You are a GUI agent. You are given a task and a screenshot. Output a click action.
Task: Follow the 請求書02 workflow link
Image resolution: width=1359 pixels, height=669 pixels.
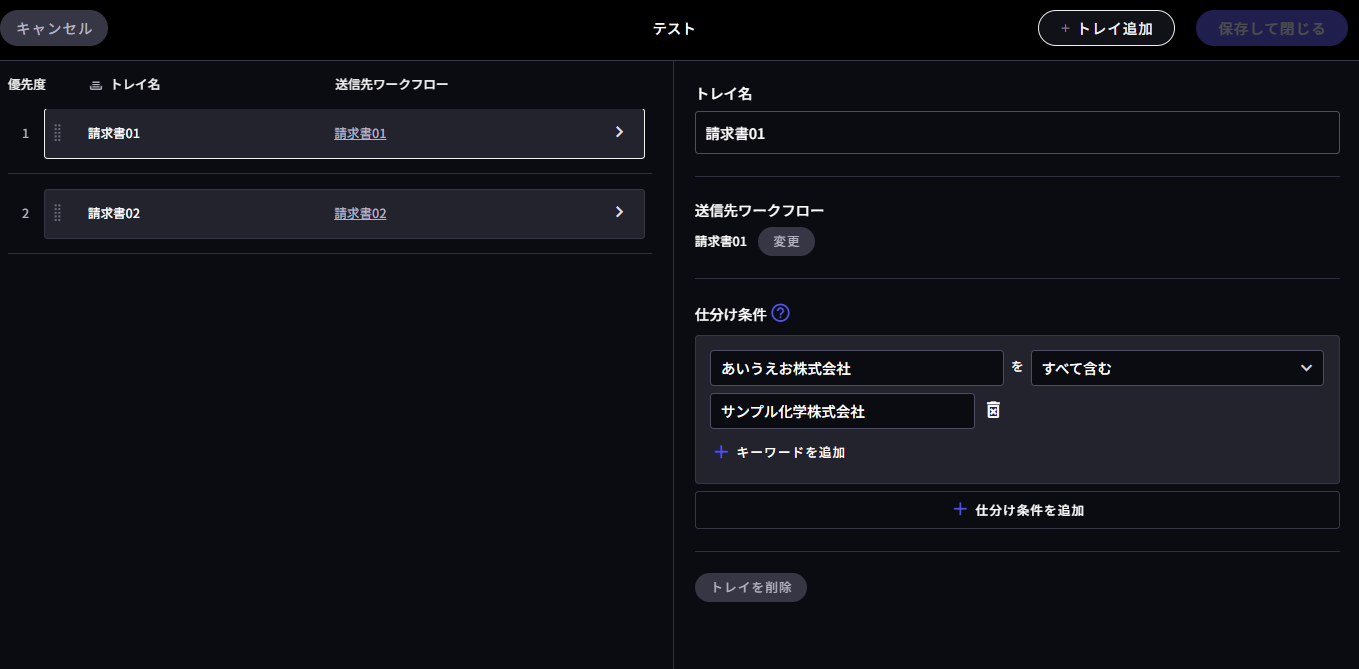pos(360,213)
